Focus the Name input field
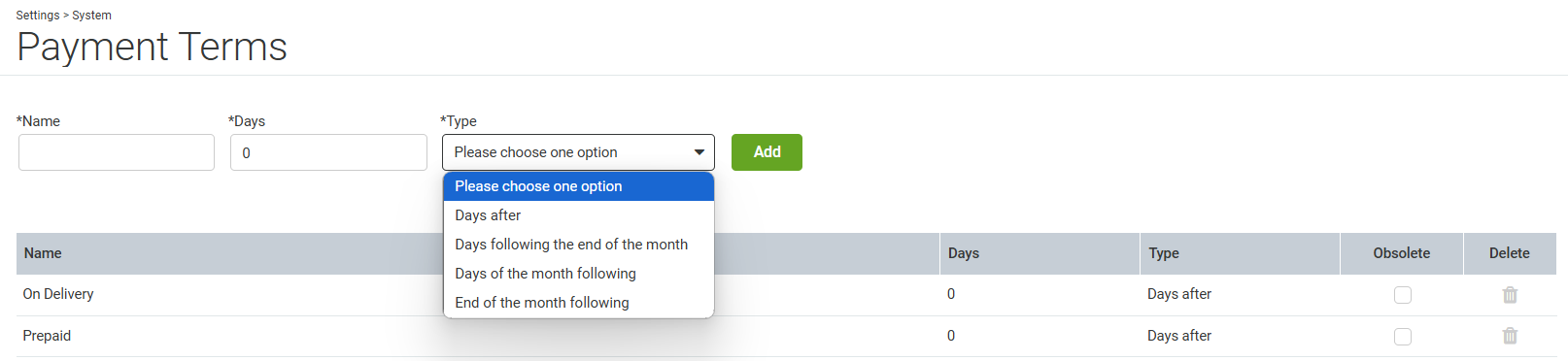 117,152
